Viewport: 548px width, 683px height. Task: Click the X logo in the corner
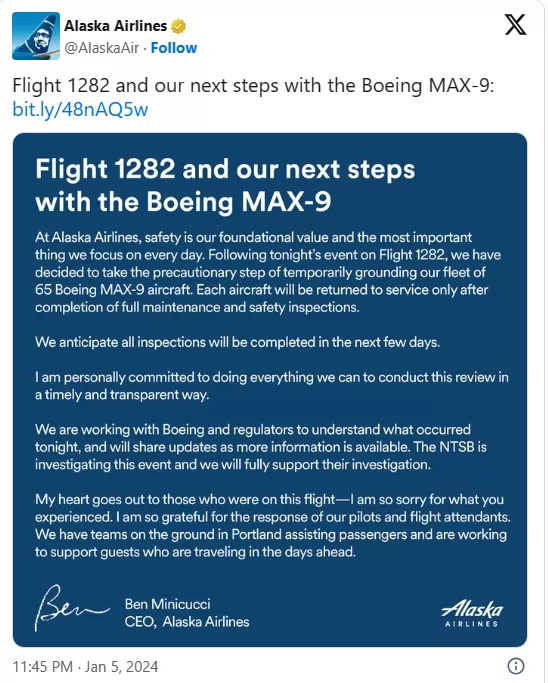pyautogui.click(x=515, y=25)
